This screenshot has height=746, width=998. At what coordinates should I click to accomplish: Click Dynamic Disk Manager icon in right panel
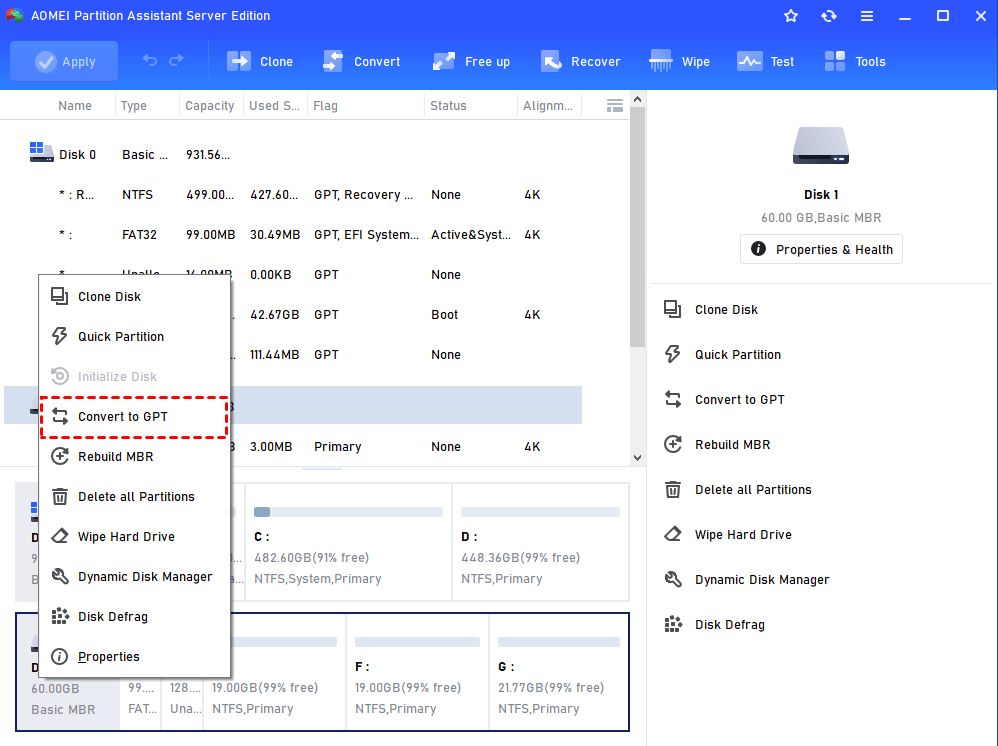(x=673, y=579)
